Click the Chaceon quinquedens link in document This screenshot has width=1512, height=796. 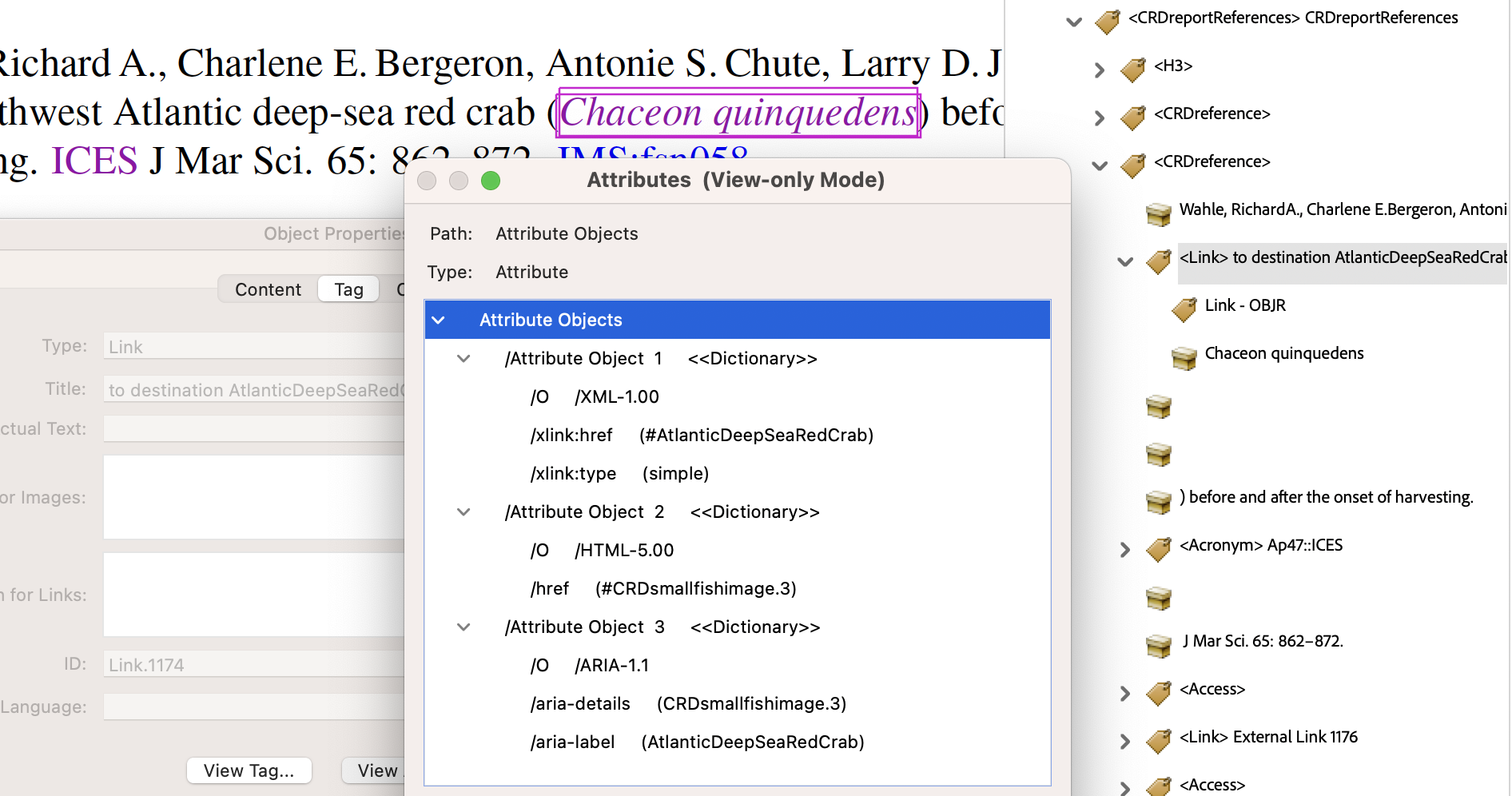coord(738,113)
